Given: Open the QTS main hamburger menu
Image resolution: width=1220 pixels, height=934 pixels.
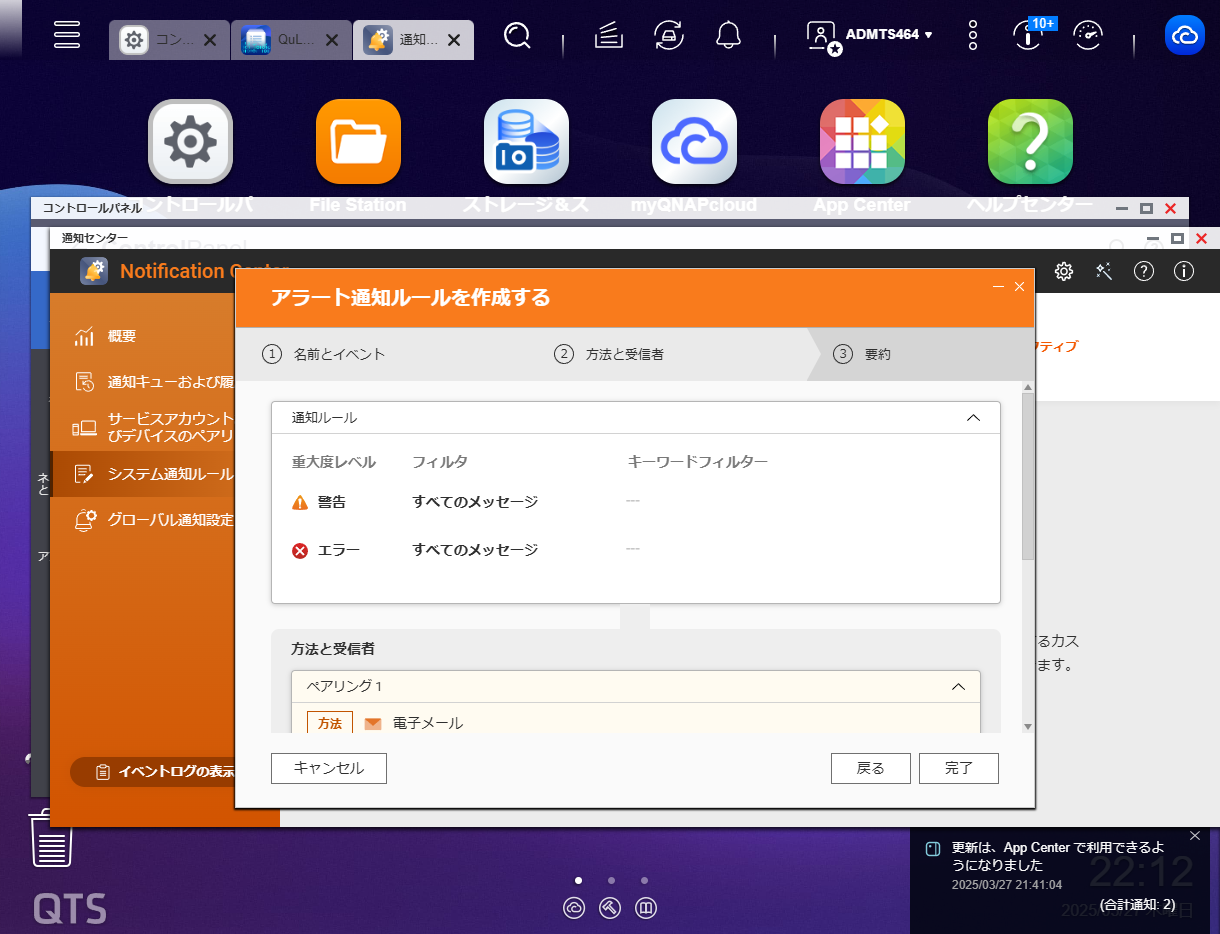Looking at the screenshot, I should tap(67, 33).
